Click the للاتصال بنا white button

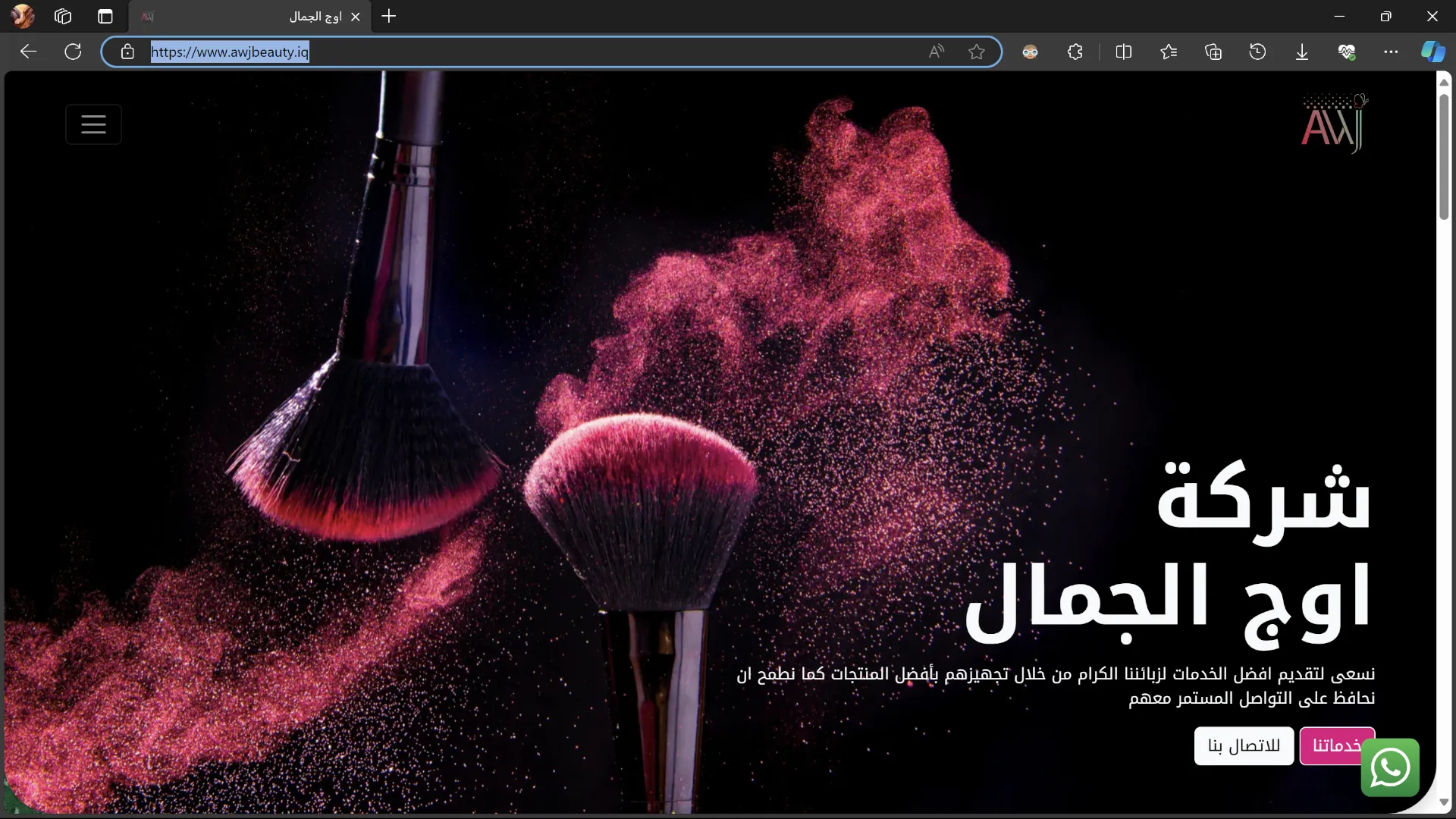(1244, 745)
